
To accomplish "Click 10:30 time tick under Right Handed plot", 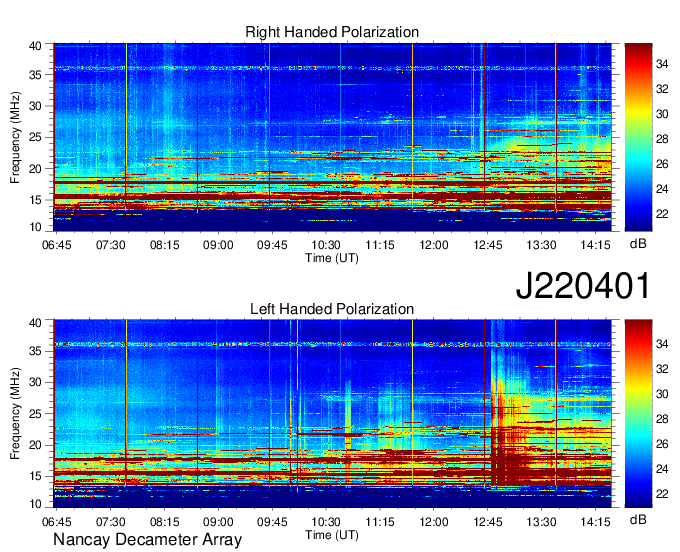I will [x=326, y=245].
